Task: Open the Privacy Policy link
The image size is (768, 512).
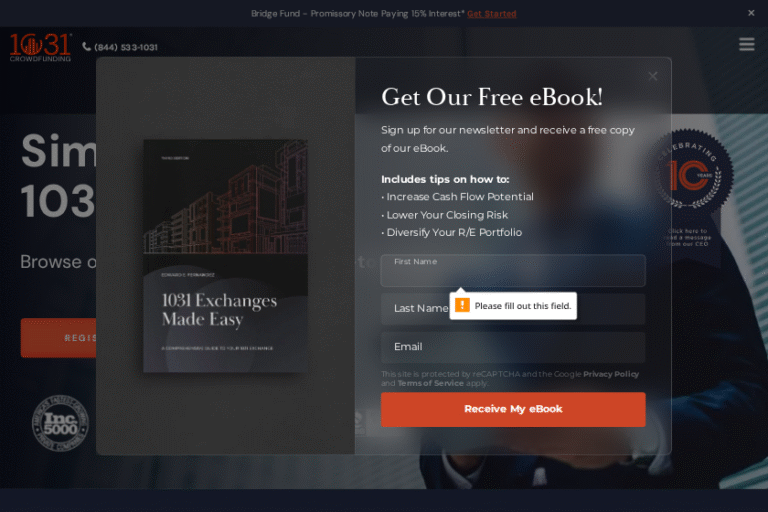Action: [611, 374]
